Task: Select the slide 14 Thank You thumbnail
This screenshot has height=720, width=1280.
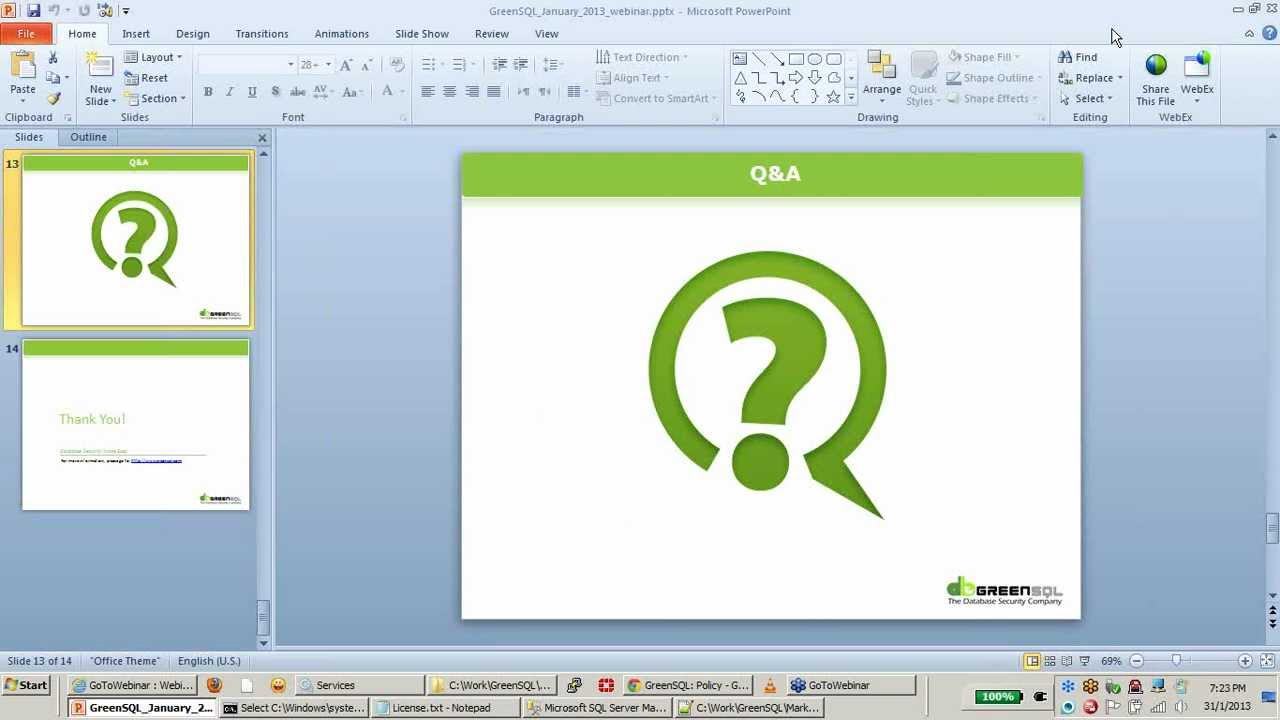Action: (x=136, y=425)
